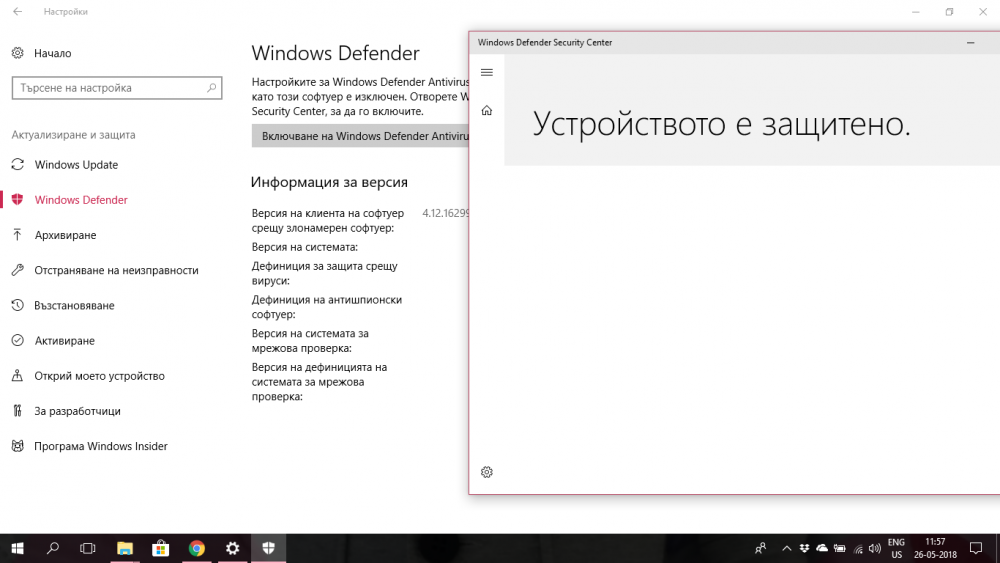Image resolution: width=1000 pixels, height=563 pixels.
Task: Click Устройството е защитено heading
Action: tap(721, 123)
